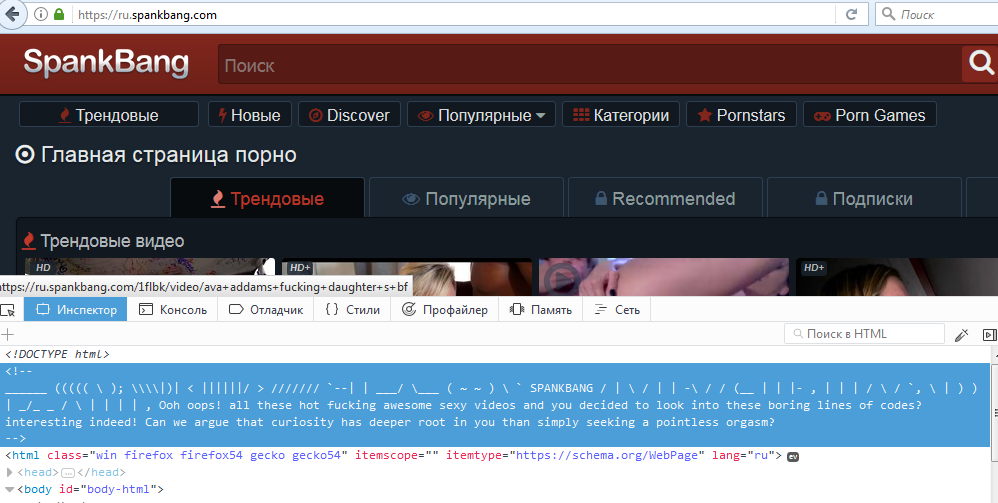Open the locked Recommended tab
Viewport: 998px width, 503px height.
point(665,198)
